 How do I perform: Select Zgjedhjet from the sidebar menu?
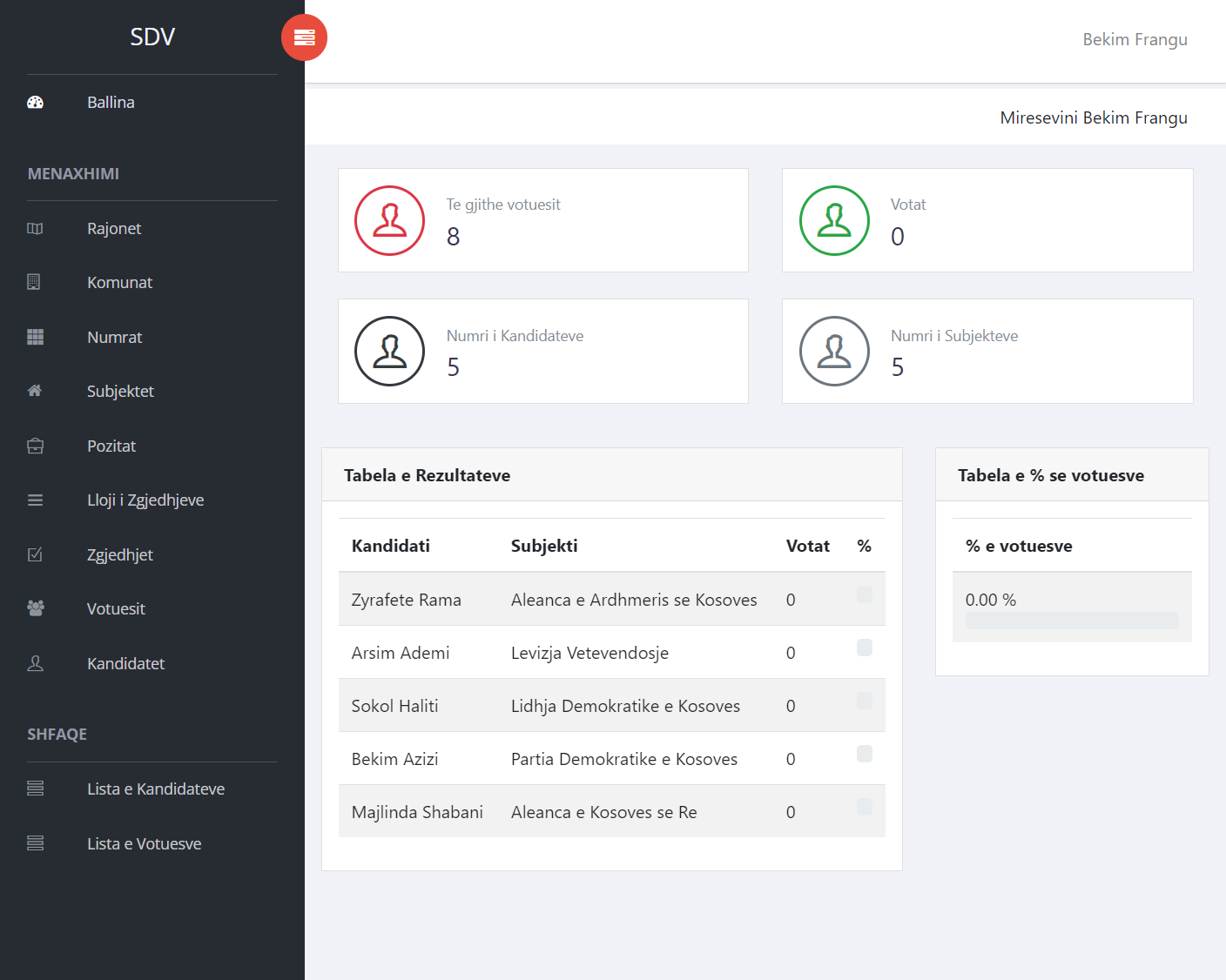120,554
